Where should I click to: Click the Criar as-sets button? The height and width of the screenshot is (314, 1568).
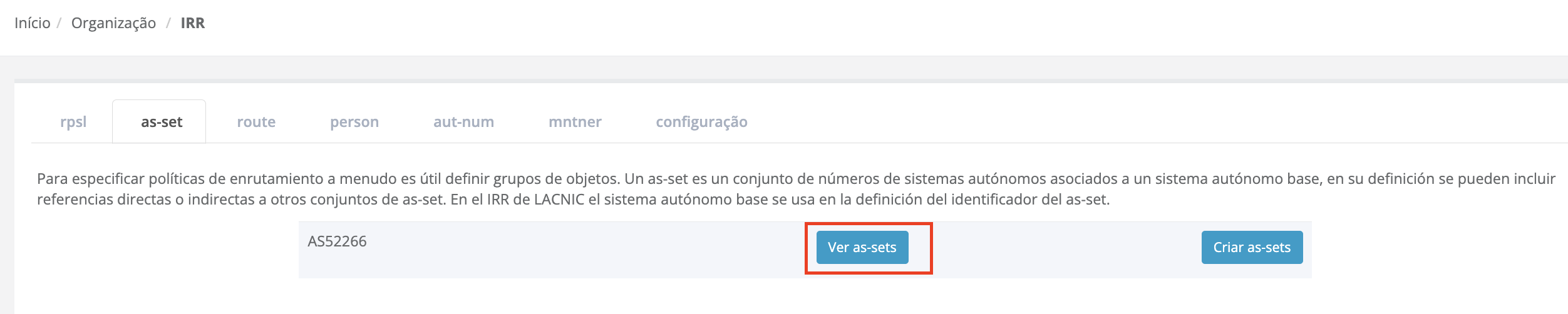click(1252, 248)
